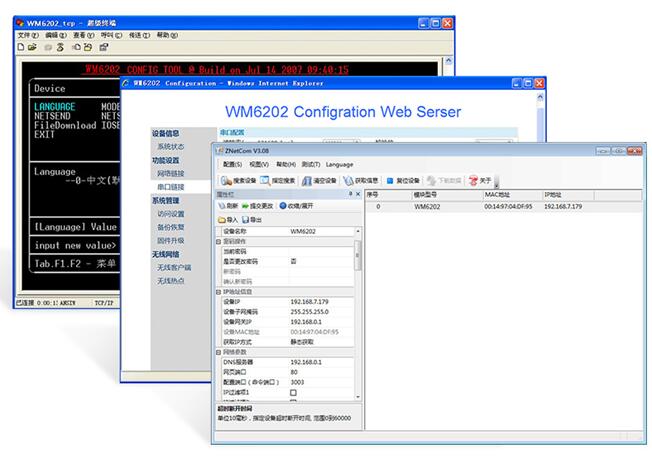Viewport: 652px width, 460px height.
Task: Click 刷新 refresh icon in property panel
Action: [x=222, y=206]
